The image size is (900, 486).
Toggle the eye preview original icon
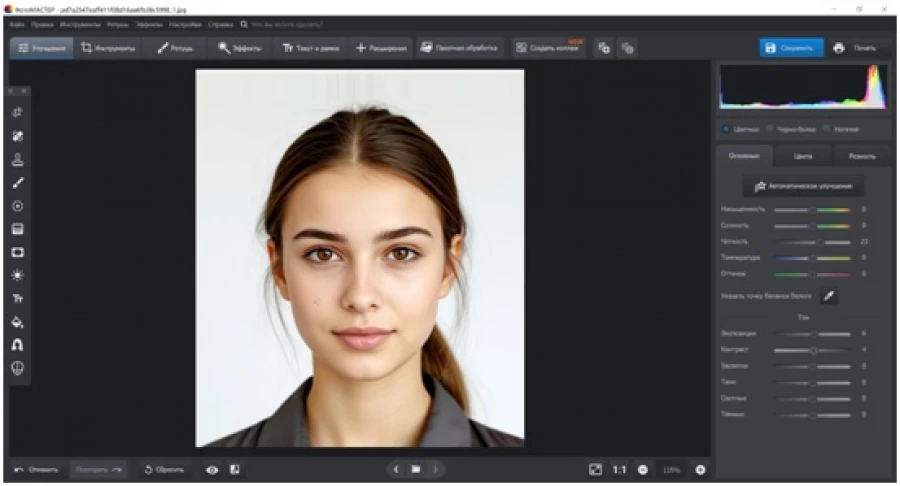click(x=212, y=469)
